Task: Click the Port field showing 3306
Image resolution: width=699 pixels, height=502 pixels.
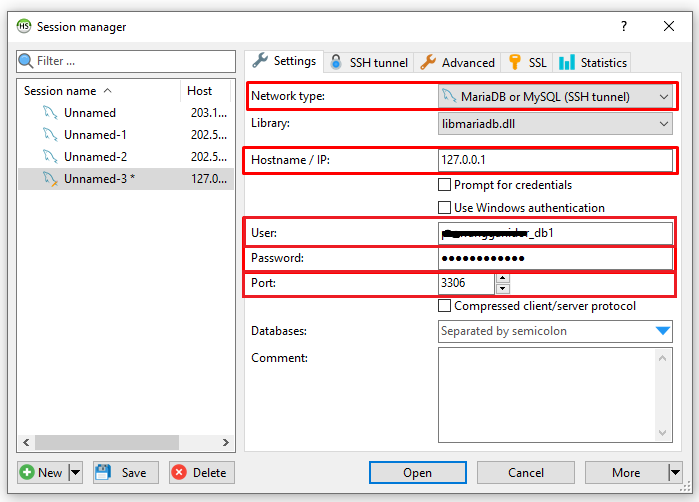Action: 466,283
